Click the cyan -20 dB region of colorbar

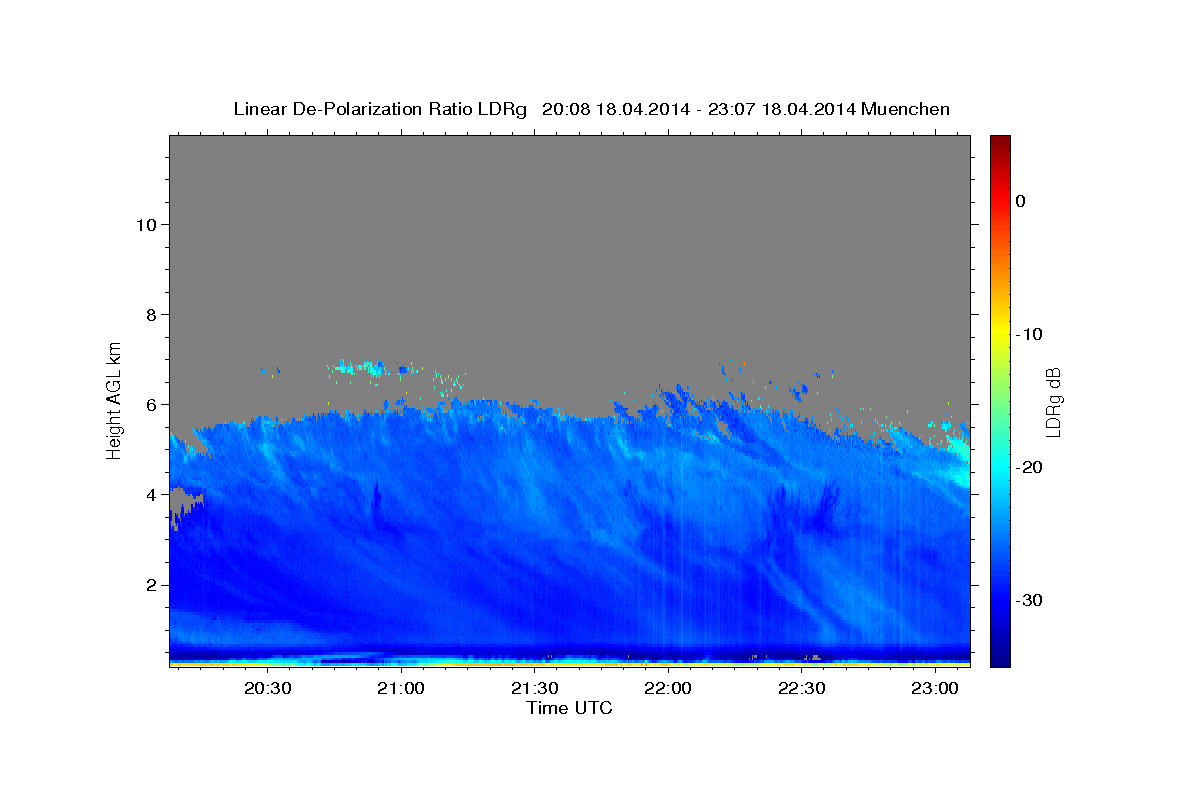pos(1000,467)
